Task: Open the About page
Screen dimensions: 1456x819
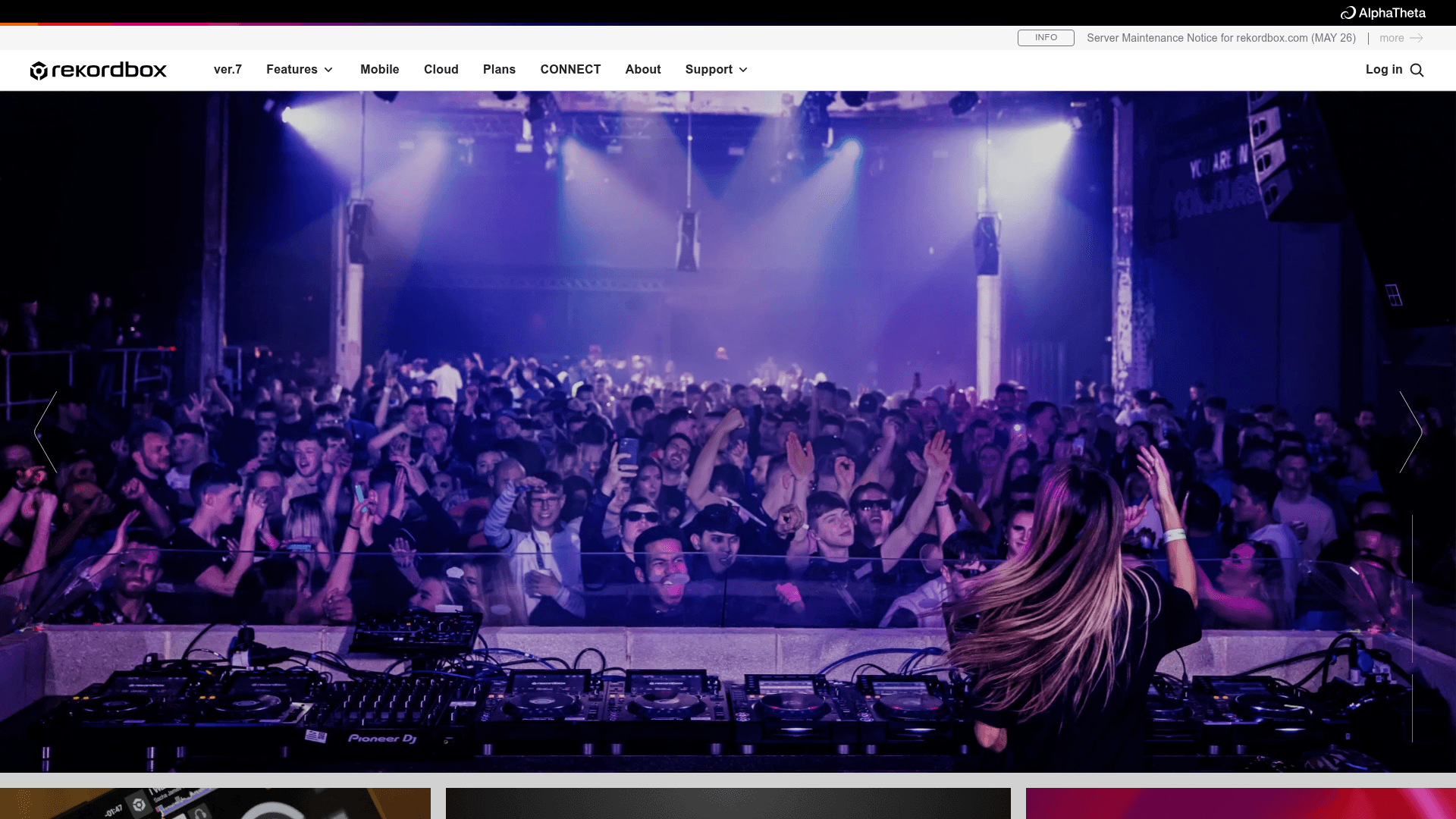Action: pyautogui.click(x=643, y=70)
